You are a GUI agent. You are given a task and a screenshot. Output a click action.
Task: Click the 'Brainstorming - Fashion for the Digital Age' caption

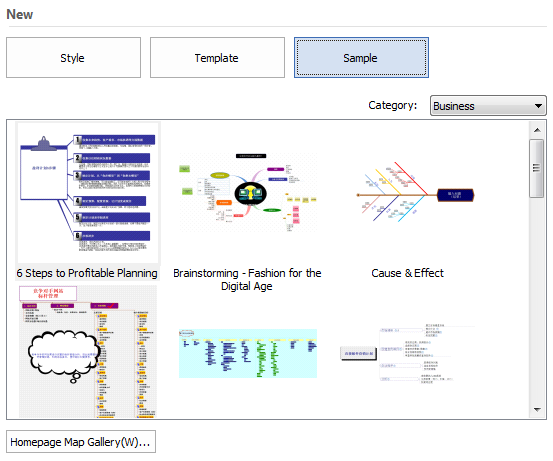click(x=247, y=280)
